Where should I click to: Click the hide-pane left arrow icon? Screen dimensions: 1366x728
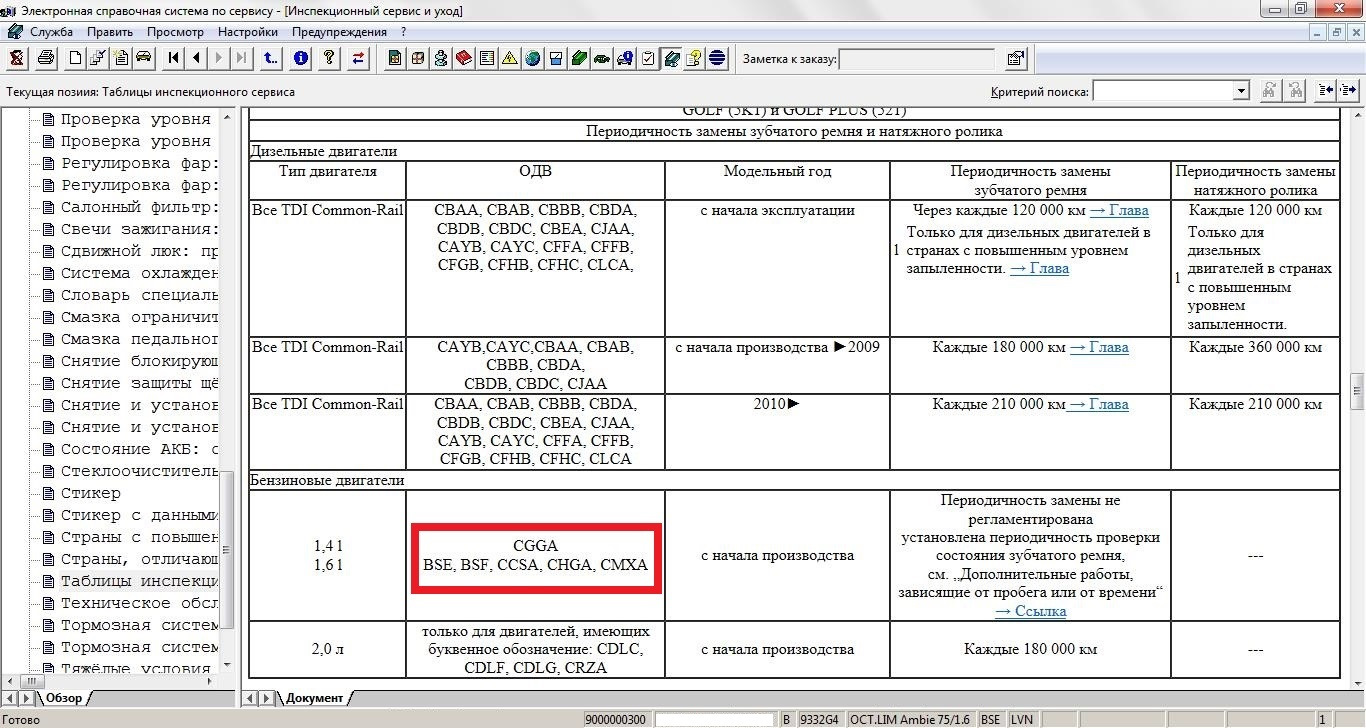click(1326, 91)
